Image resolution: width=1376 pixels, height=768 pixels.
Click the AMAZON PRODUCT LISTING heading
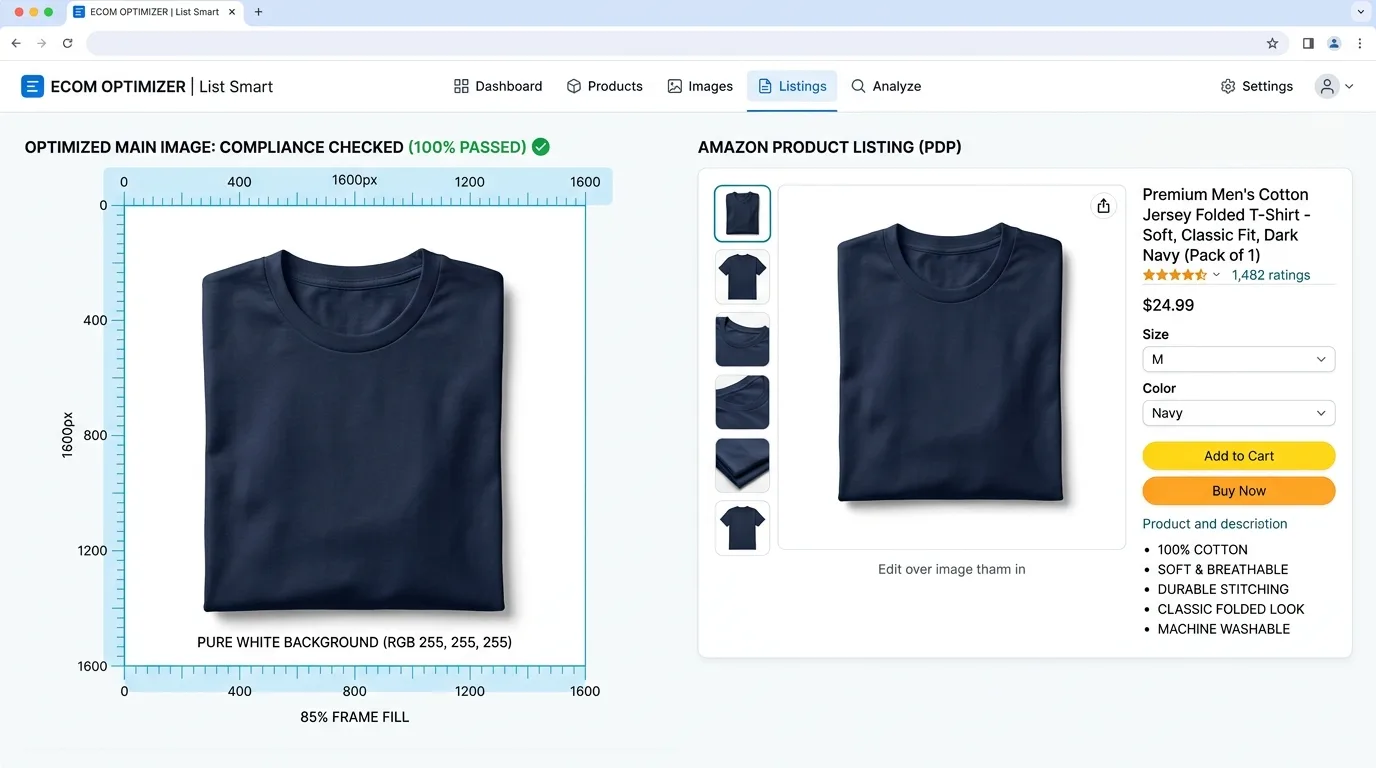(x=830, y=147)
